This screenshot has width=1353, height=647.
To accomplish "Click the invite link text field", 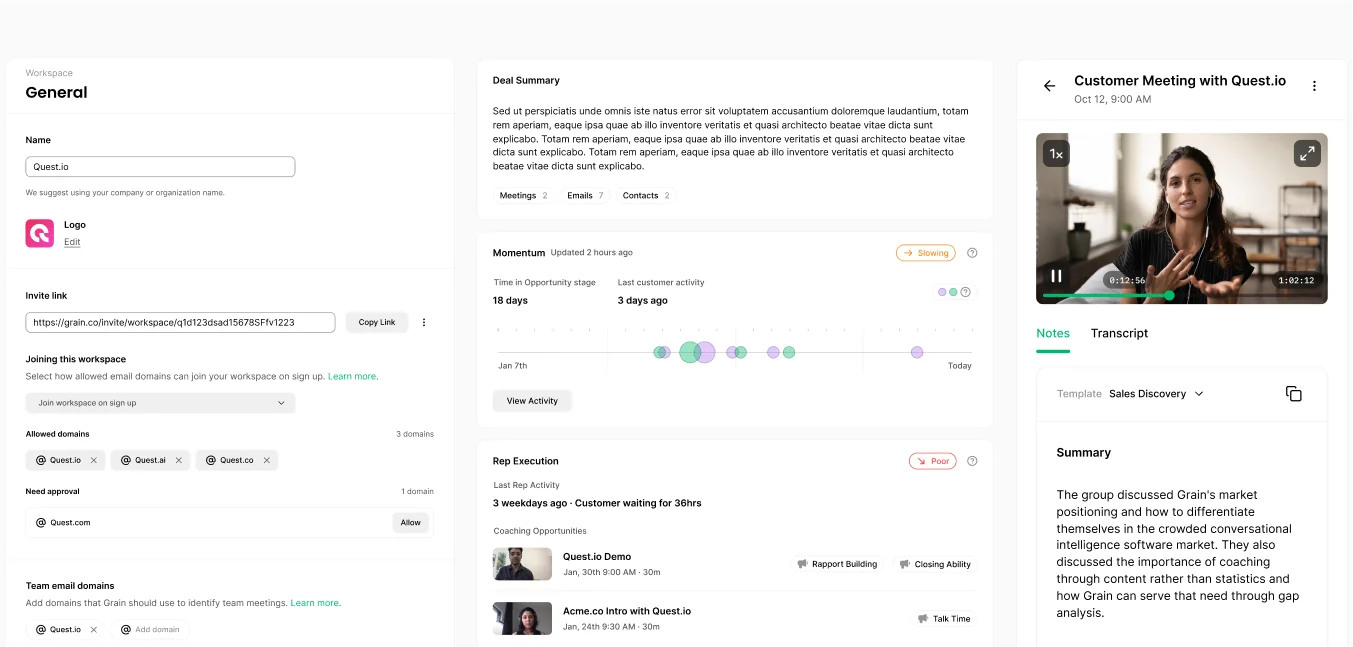I will click(x=180, y=322).
